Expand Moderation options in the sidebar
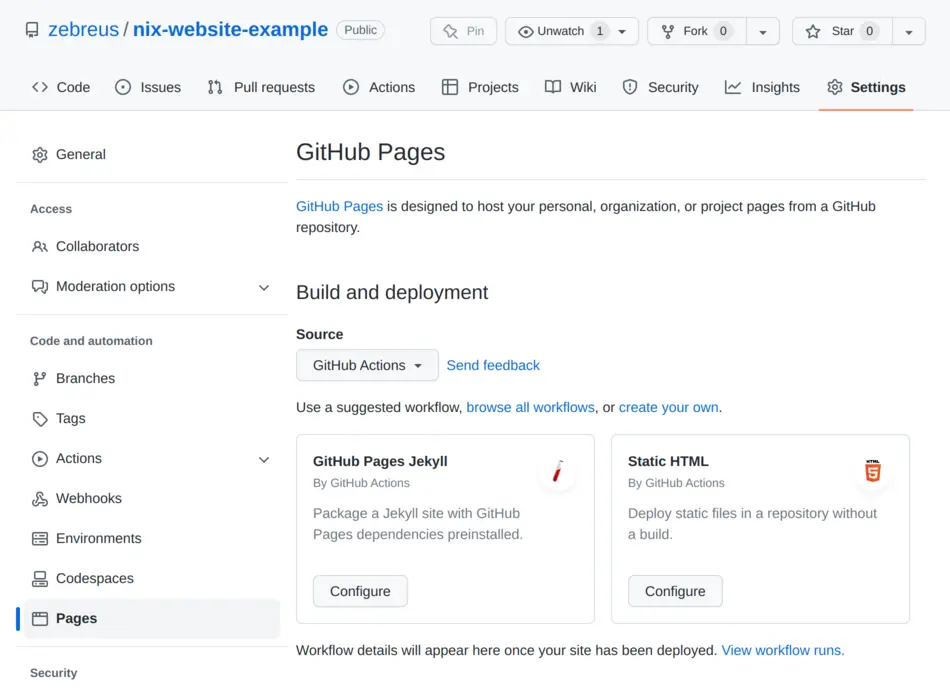 click(x=264, y=287)
